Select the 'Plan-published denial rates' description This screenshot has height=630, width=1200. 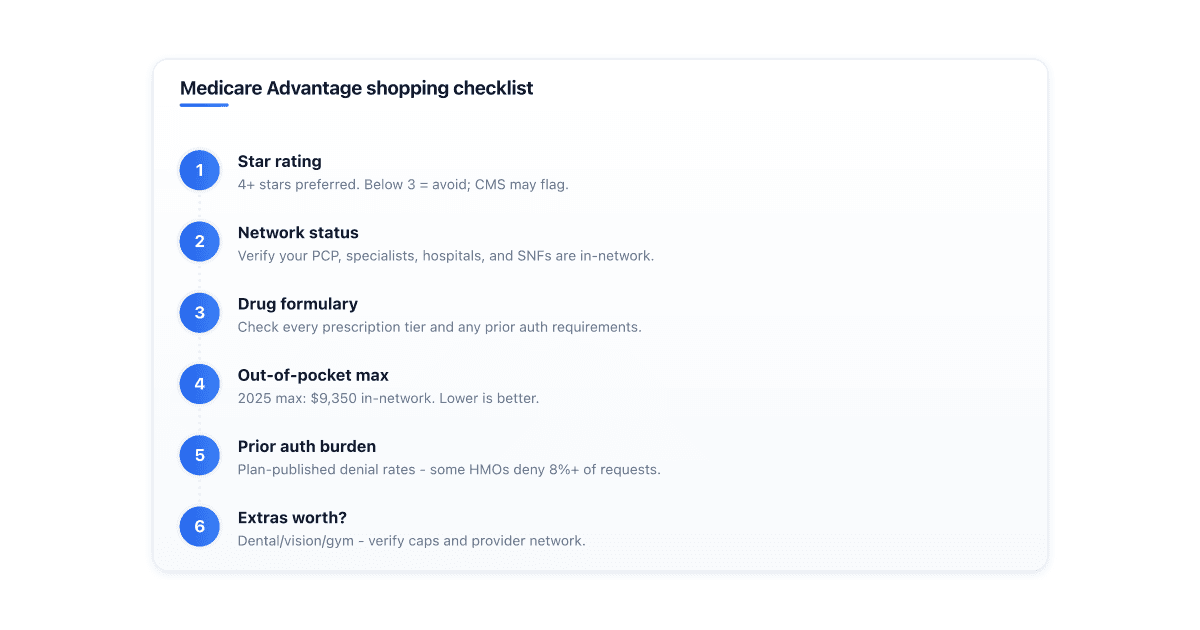tap(449, 470)
